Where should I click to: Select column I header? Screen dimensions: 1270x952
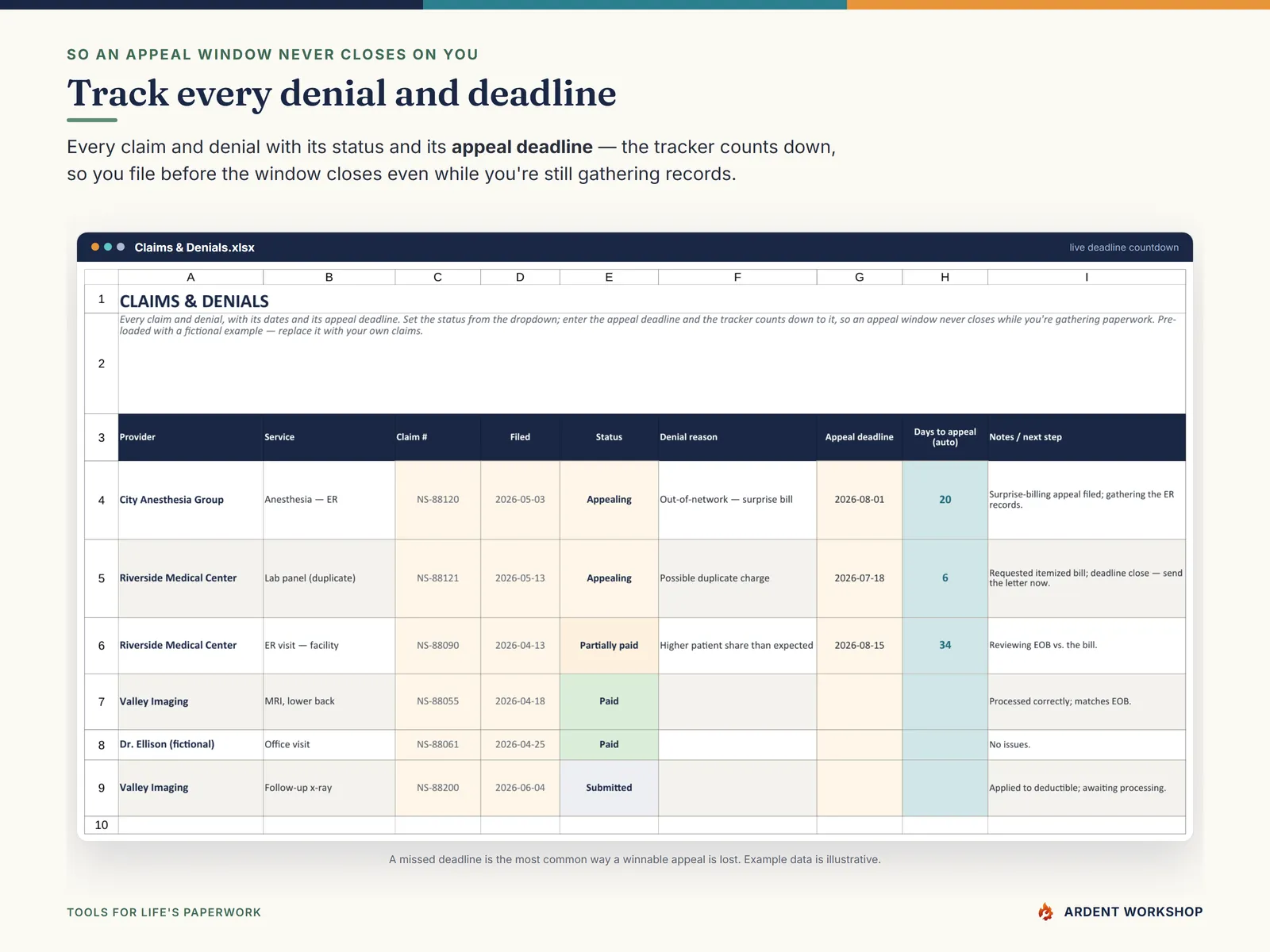1087,277
